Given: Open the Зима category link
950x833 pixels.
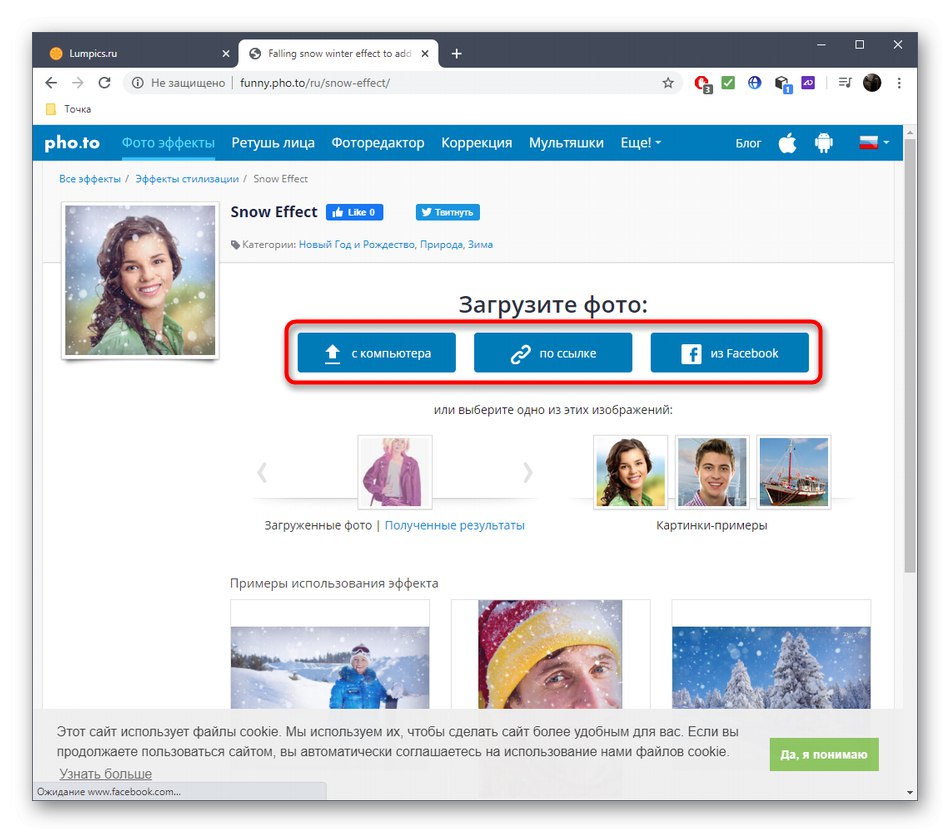Looking at the screenshot, I should click(480, 245).
